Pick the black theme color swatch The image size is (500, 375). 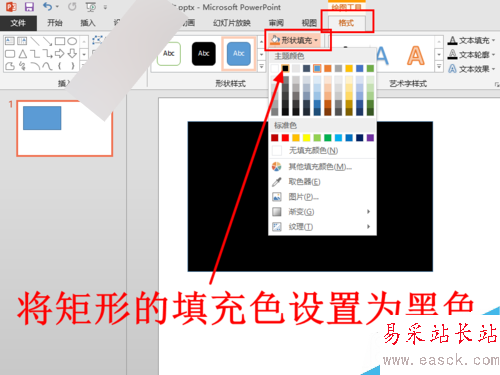click(x=285, y=68)
